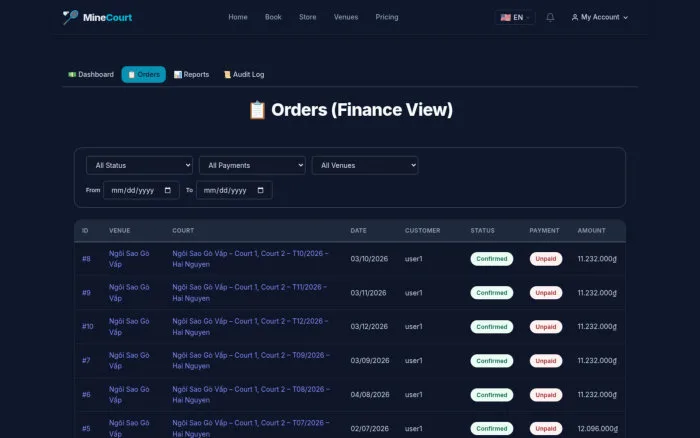
Task: Switch to the Audit Log tab
Action: (x=244, y=75)
